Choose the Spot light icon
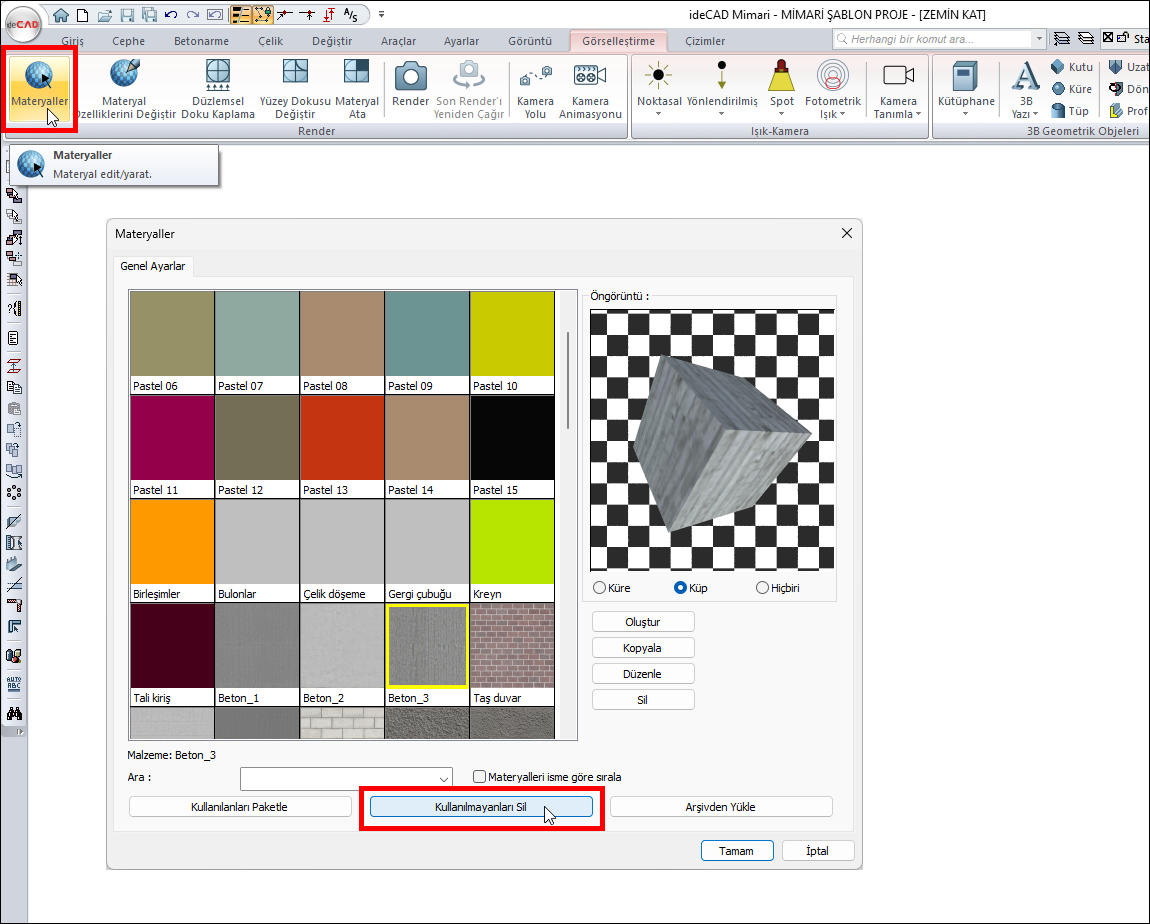1150x924 pixels. click(782, 76)
